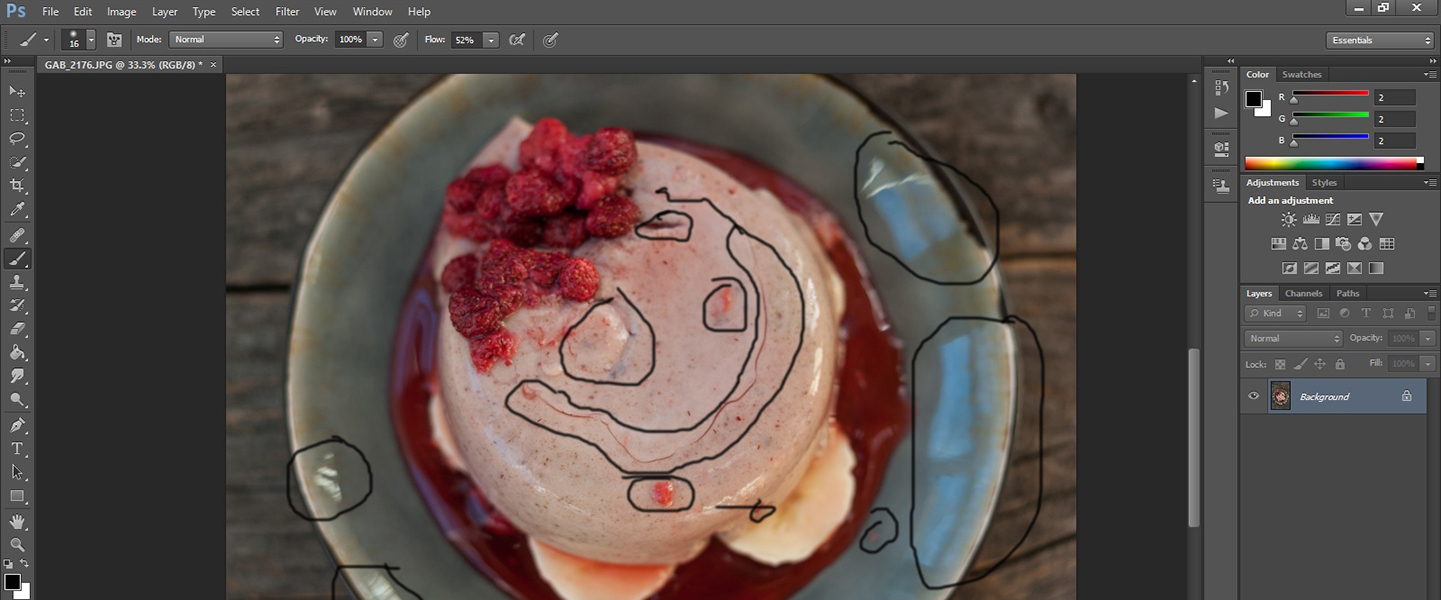Viewport: 1441px width, 600px height.
Task: Select the Clone Stamp tool
Action: pos(17,283)
